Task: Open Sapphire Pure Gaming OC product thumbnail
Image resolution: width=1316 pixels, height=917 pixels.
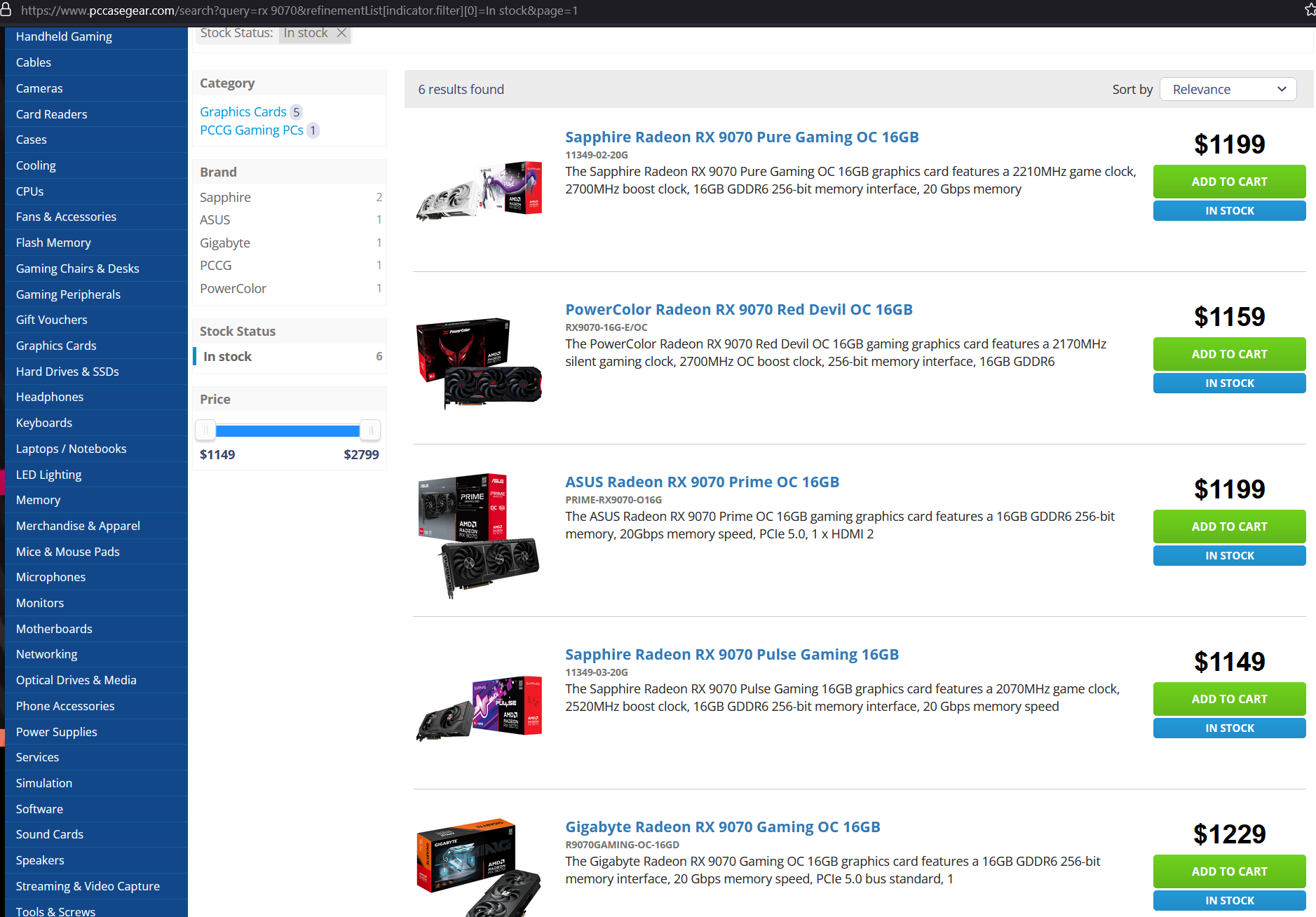Action: pos(479,190)
